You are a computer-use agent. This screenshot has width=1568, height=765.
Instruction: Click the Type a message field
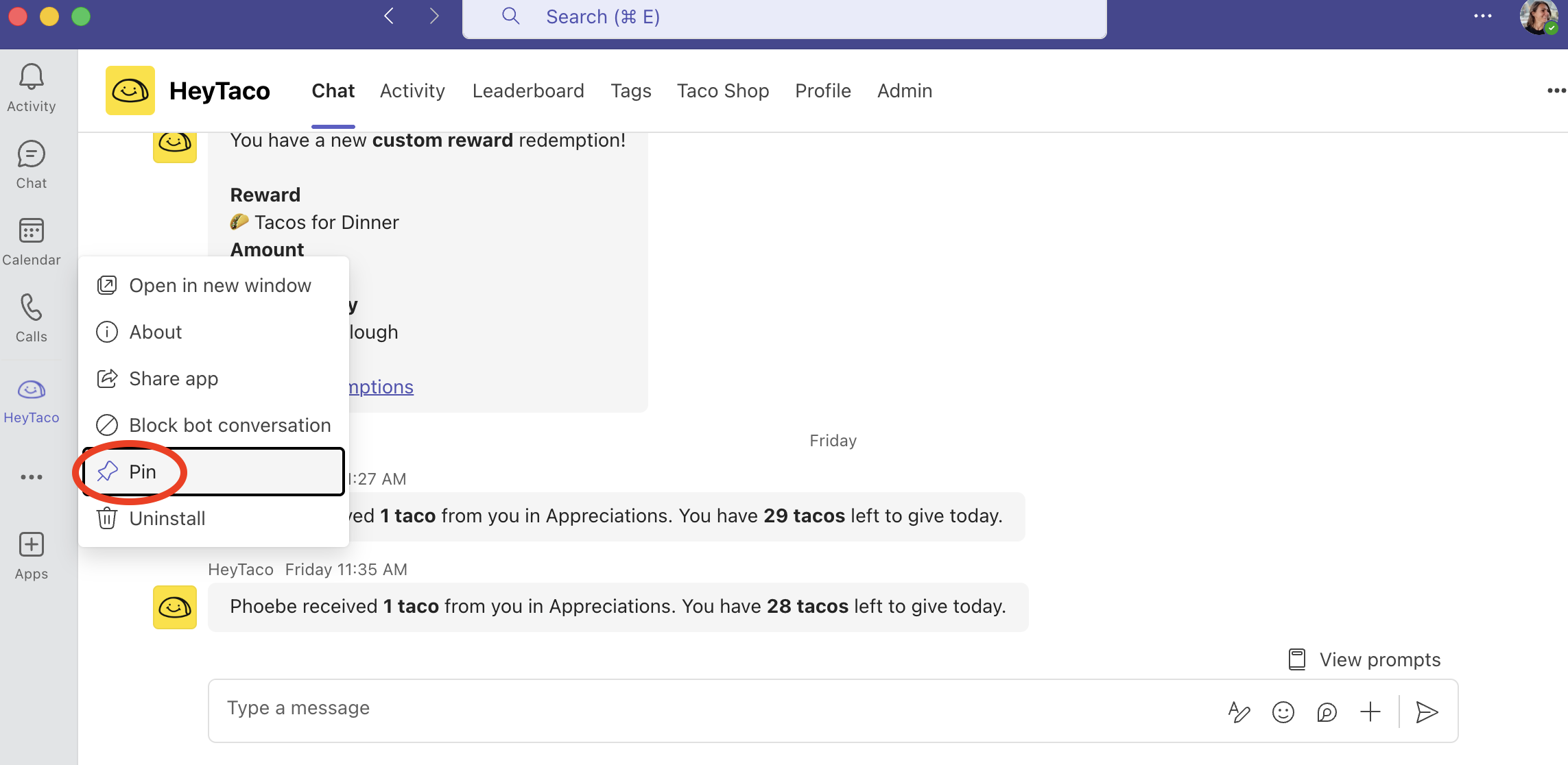coord(686,709)
